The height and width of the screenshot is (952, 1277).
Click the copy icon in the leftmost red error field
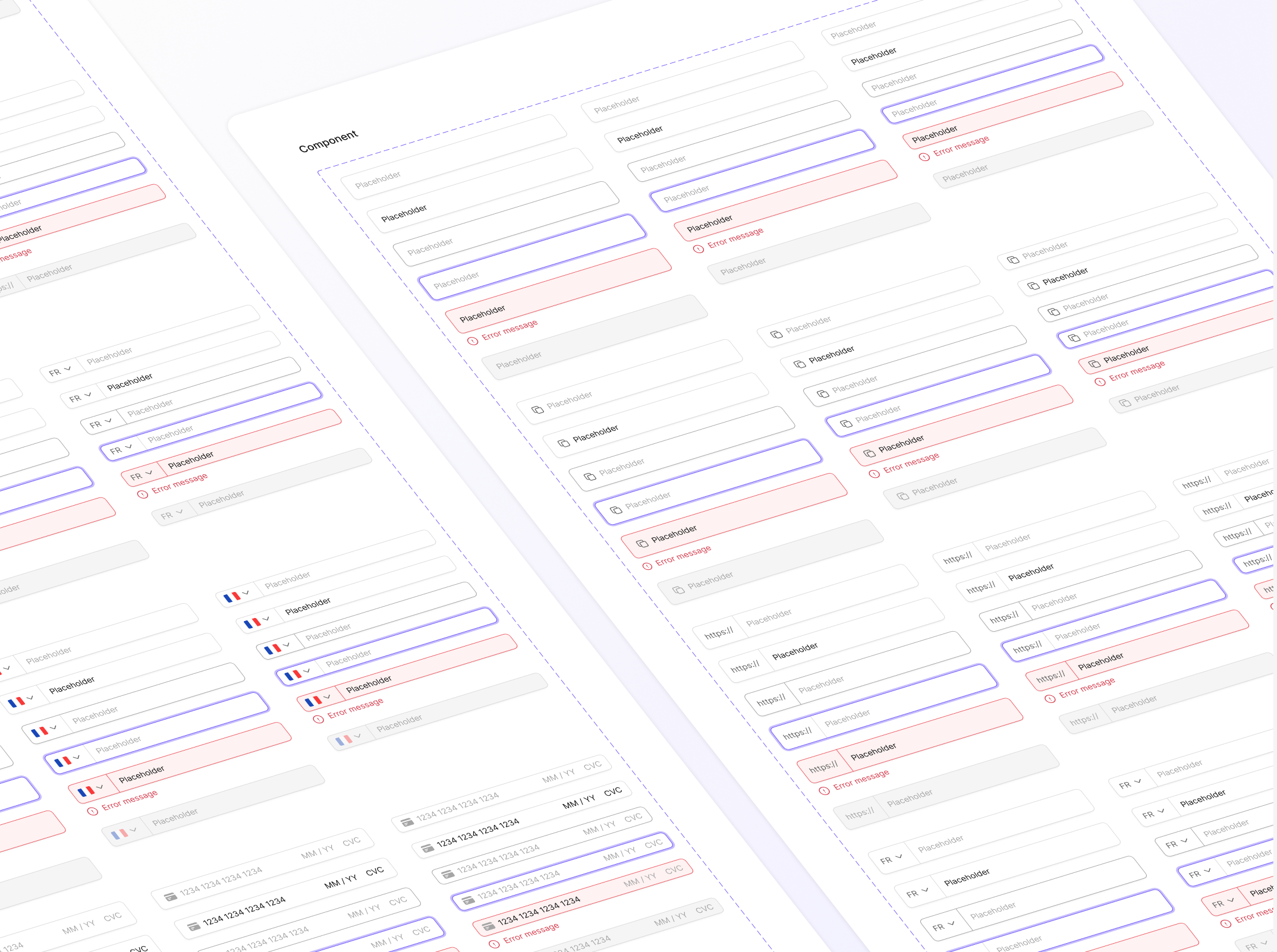tap(642, 543)
